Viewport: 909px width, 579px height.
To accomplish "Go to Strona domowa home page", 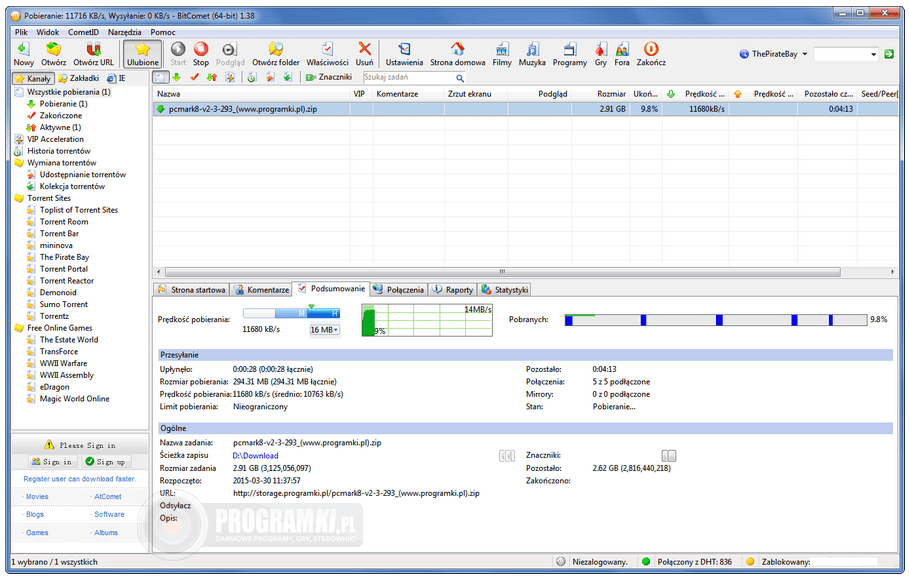I will [x=457, y=54].
